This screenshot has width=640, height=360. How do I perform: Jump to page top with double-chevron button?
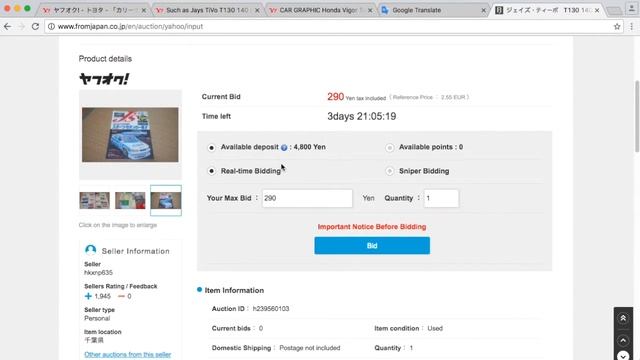tap(623, 318)
